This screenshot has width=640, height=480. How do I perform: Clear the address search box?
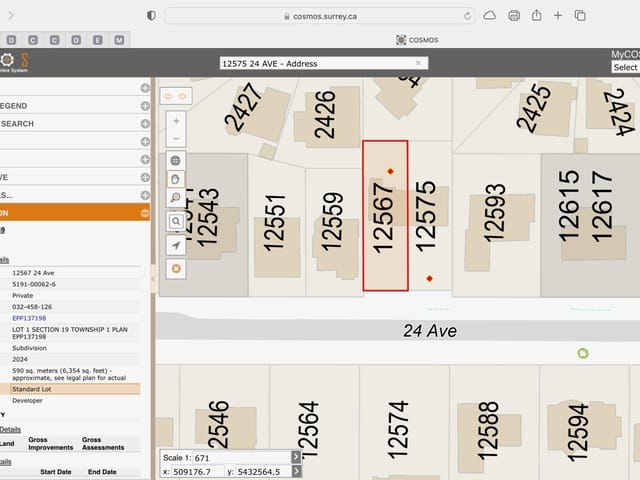[419, 63]
